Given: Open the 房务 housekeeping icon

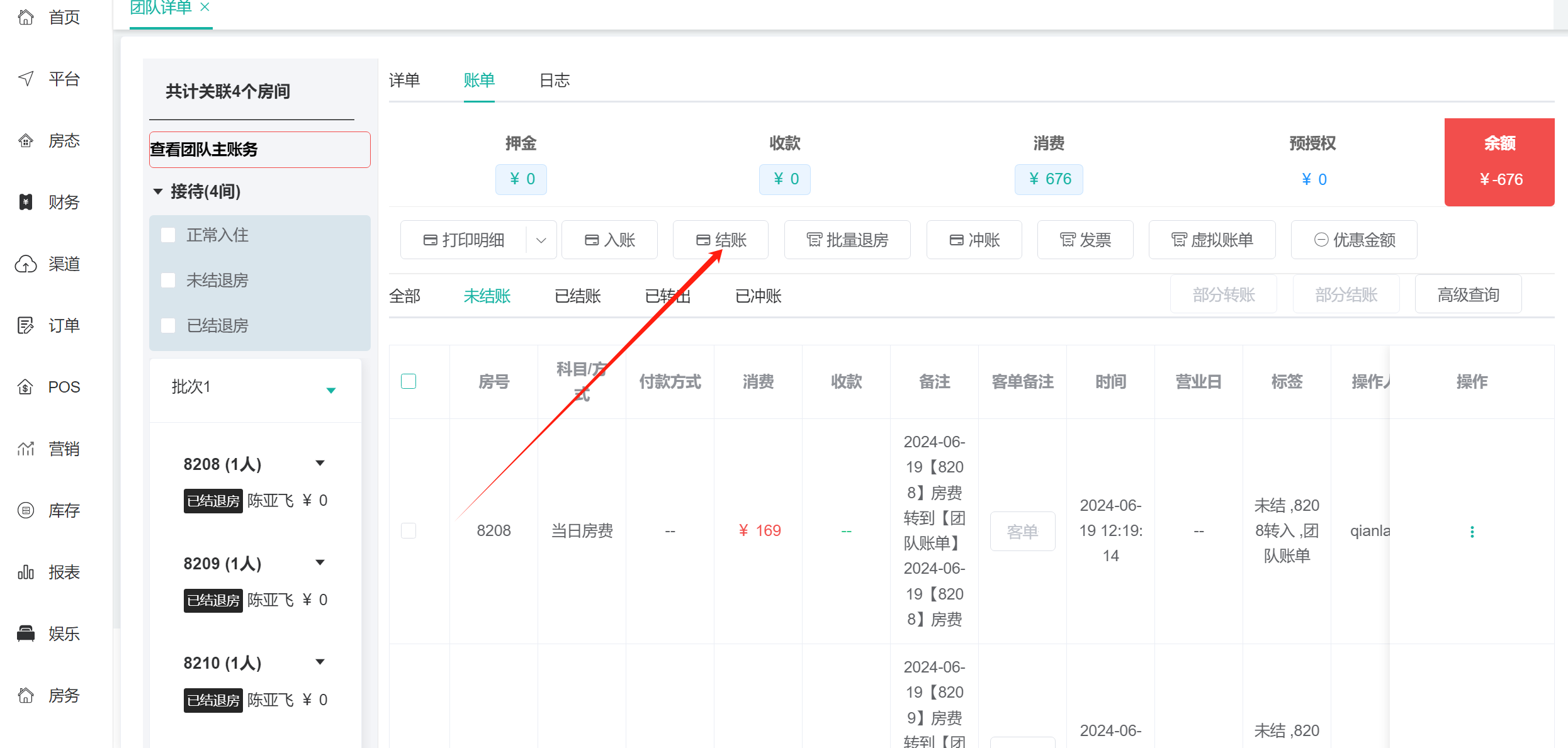Looking at the screenshot, I should [26, 695].
